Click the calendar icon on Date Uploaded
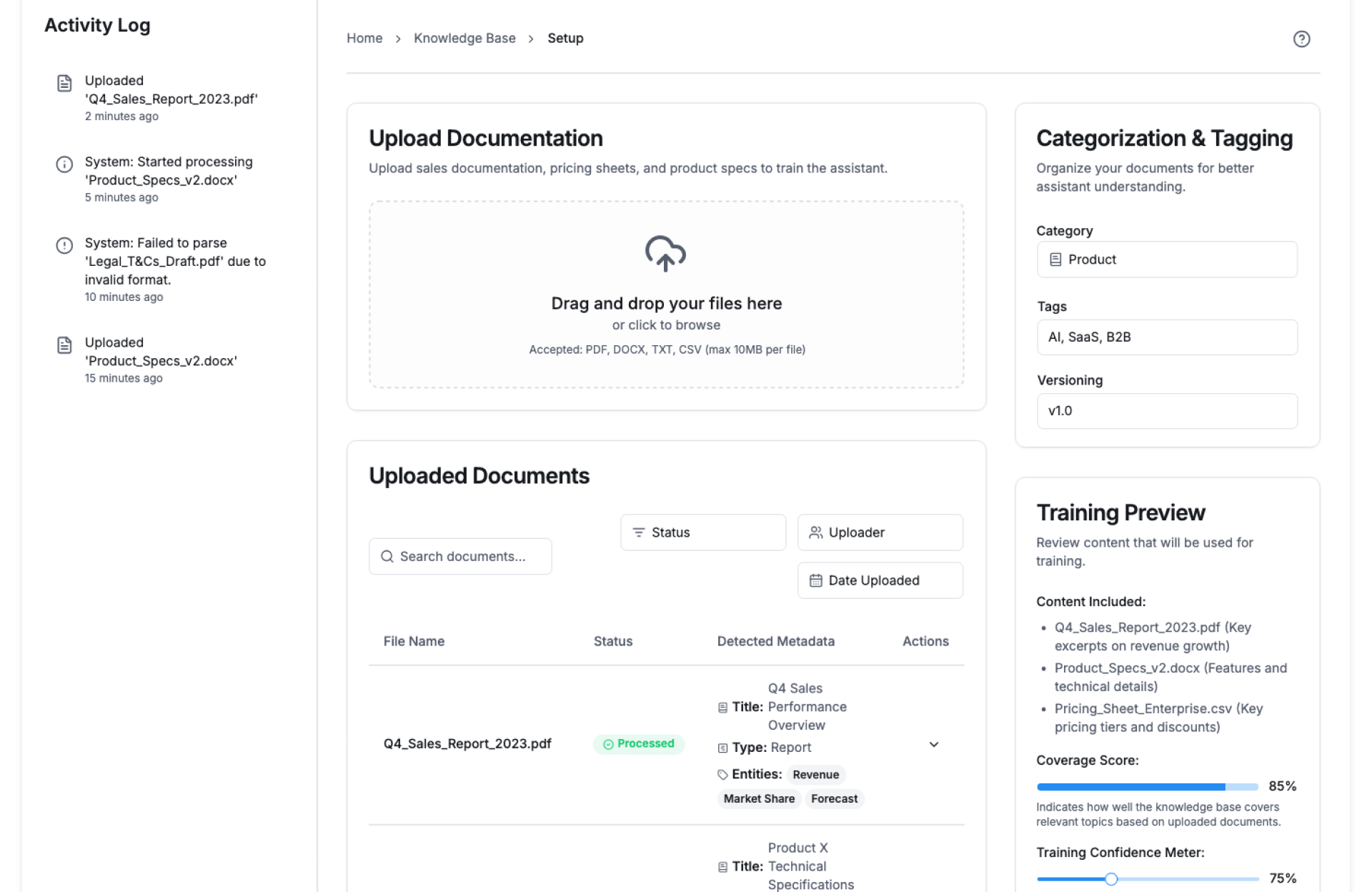 click(815, 580)
